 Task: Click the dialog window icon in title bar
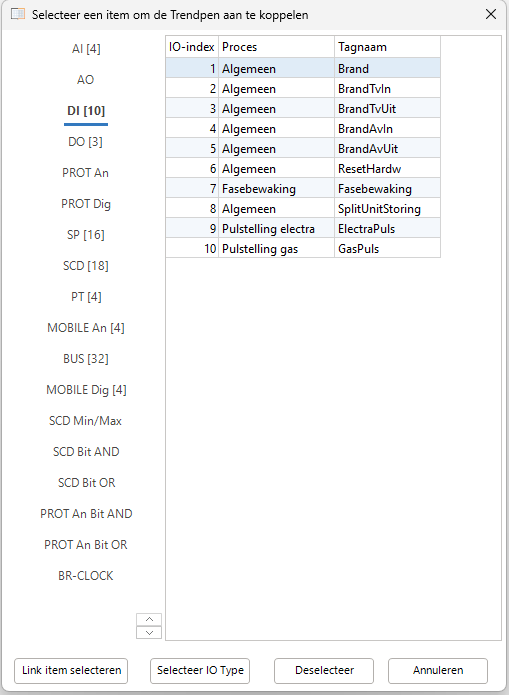[x=18, y=14]
